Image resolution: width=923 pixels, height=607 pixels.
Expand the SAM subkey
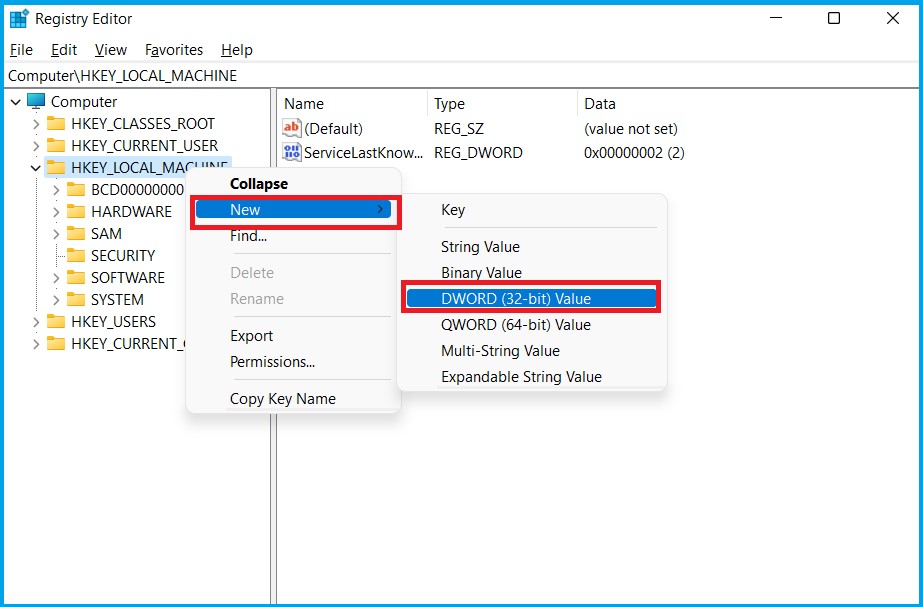pos(56,234)
